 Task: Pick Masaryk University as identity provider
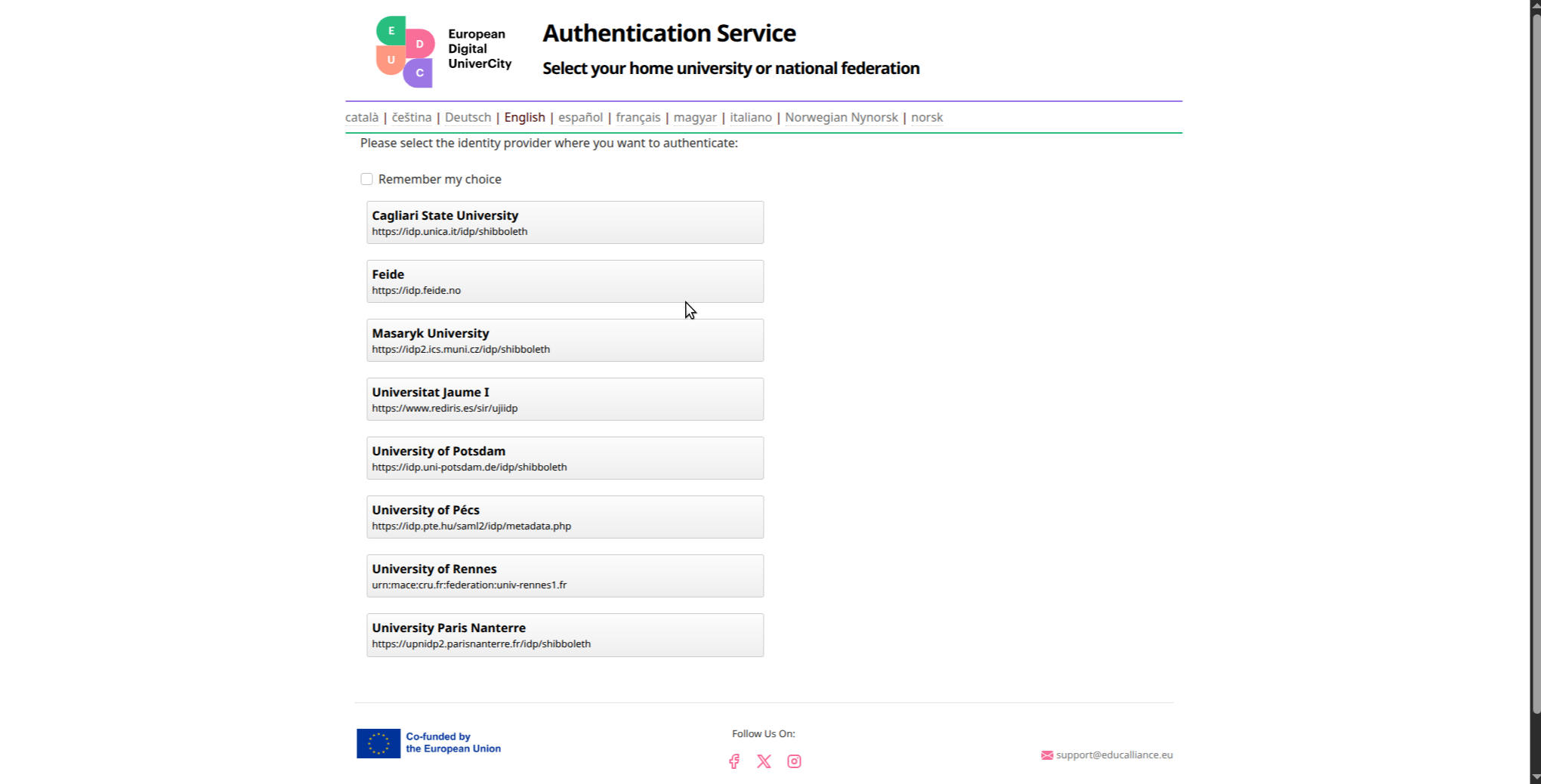565,340
